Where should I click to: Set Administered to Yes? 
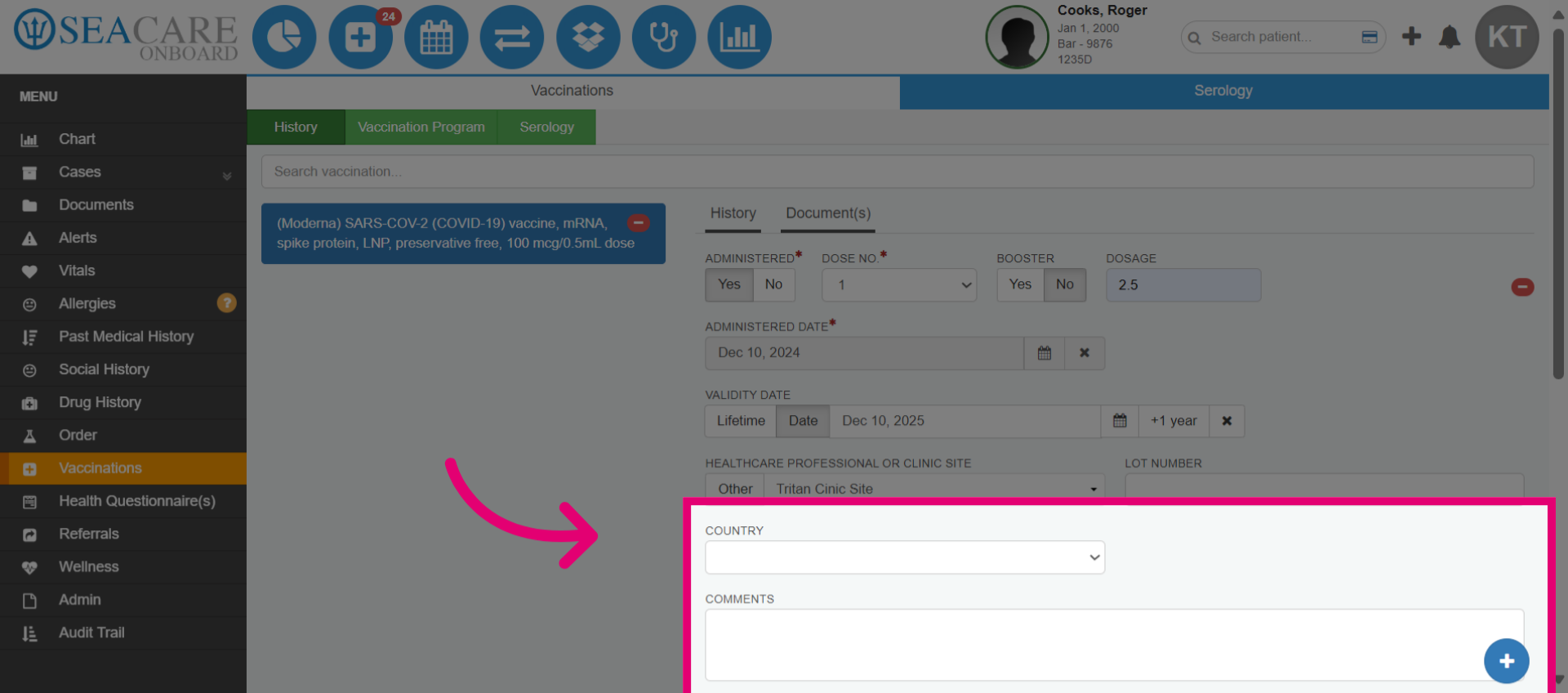click(x=729, y=284)
